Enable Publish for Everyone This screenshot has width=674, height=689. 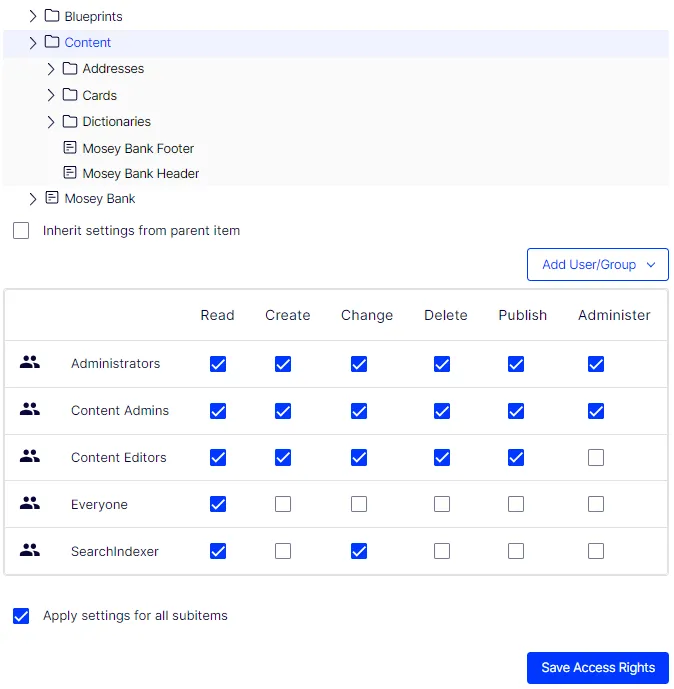point(516,504)
